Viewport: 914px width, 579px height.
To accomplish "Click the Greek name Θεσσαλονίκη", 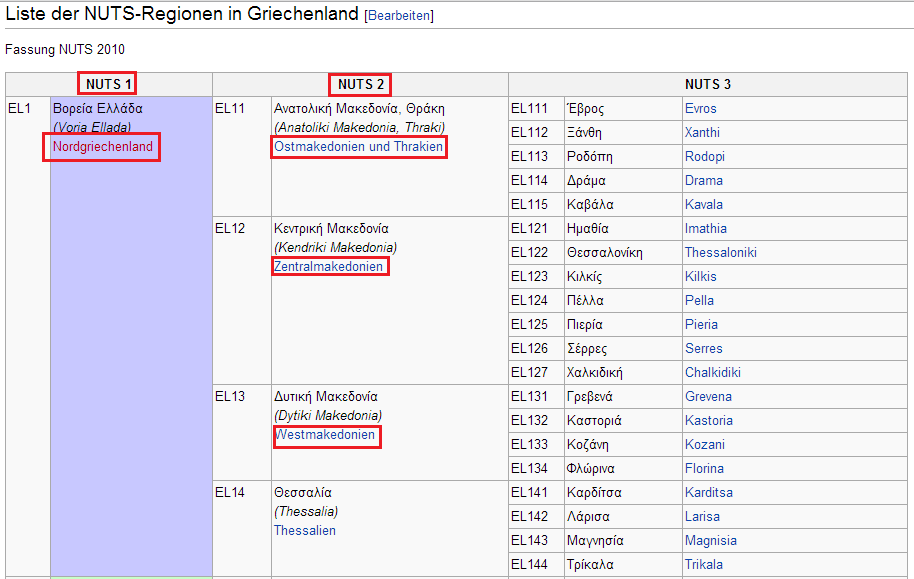I will (604, 252).
